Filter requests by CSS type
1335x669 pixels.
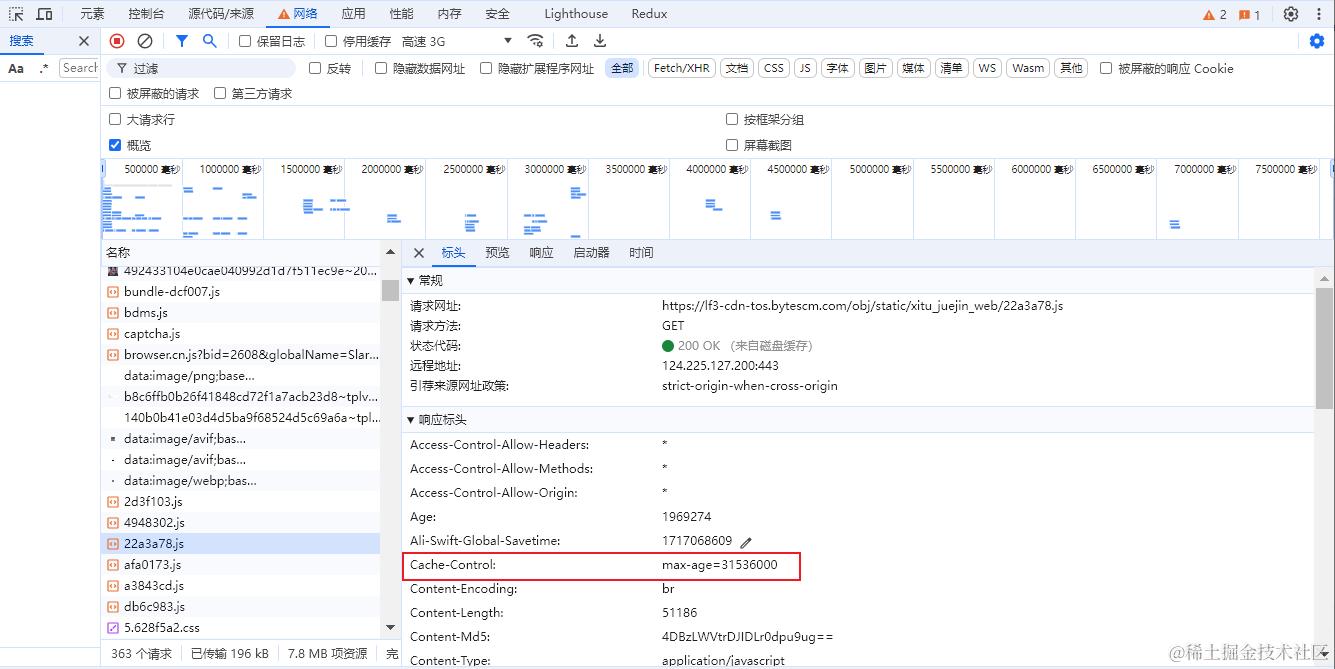[x=773, y=68]
